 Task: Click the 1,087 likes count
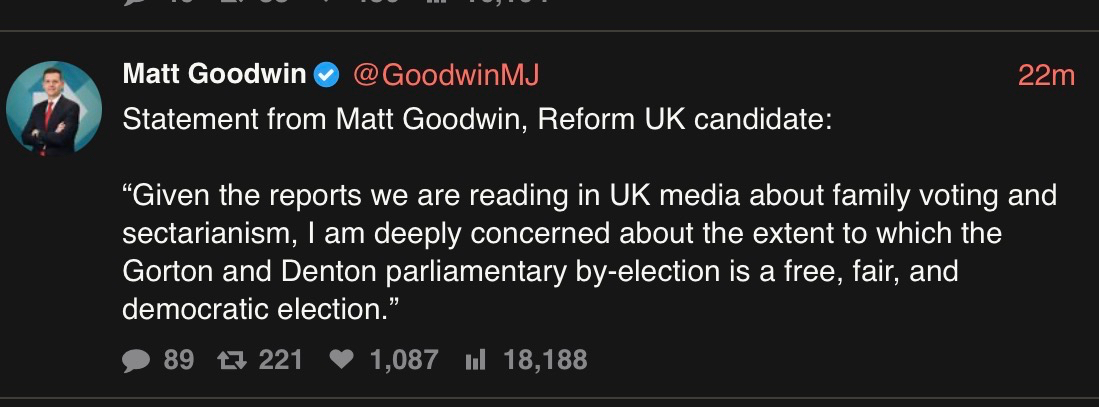(x=404, y=360)
